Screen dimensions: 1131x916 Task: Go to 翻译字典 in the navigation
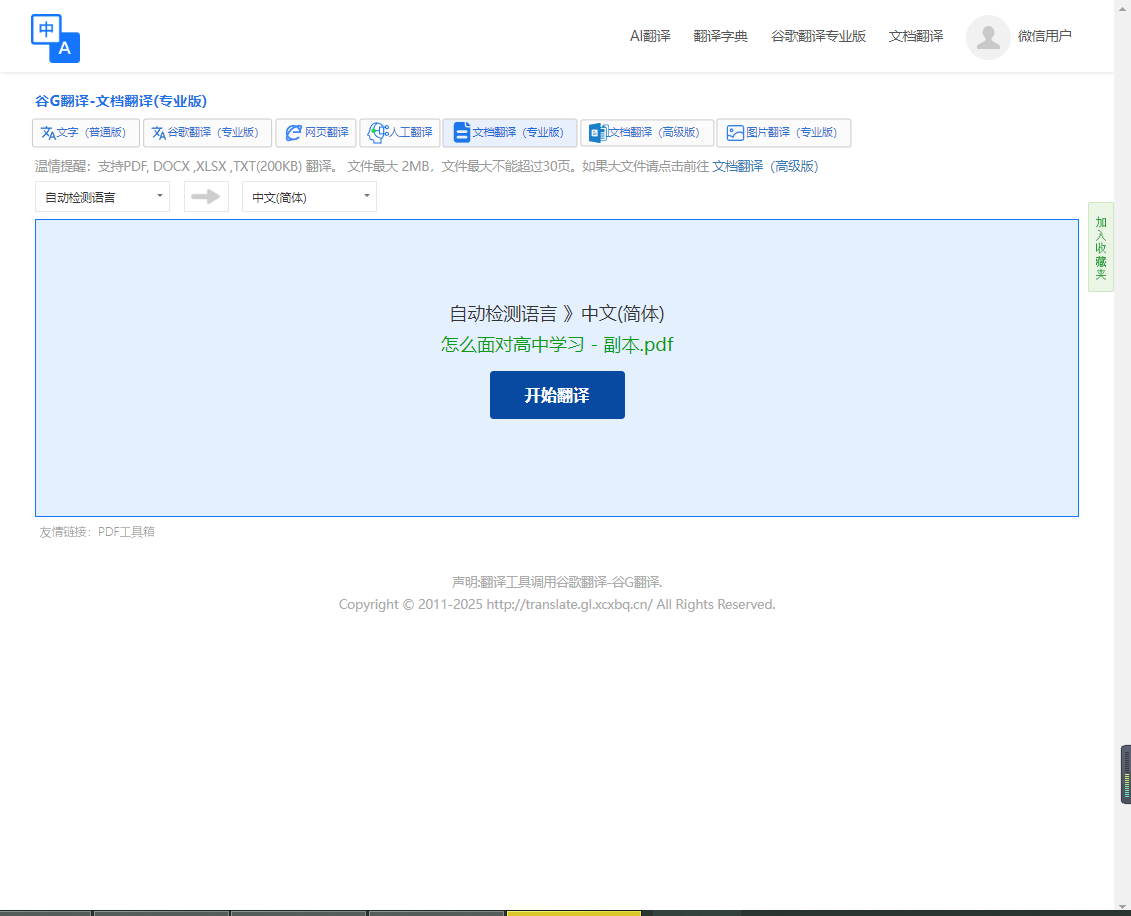(x=721, y=36)
